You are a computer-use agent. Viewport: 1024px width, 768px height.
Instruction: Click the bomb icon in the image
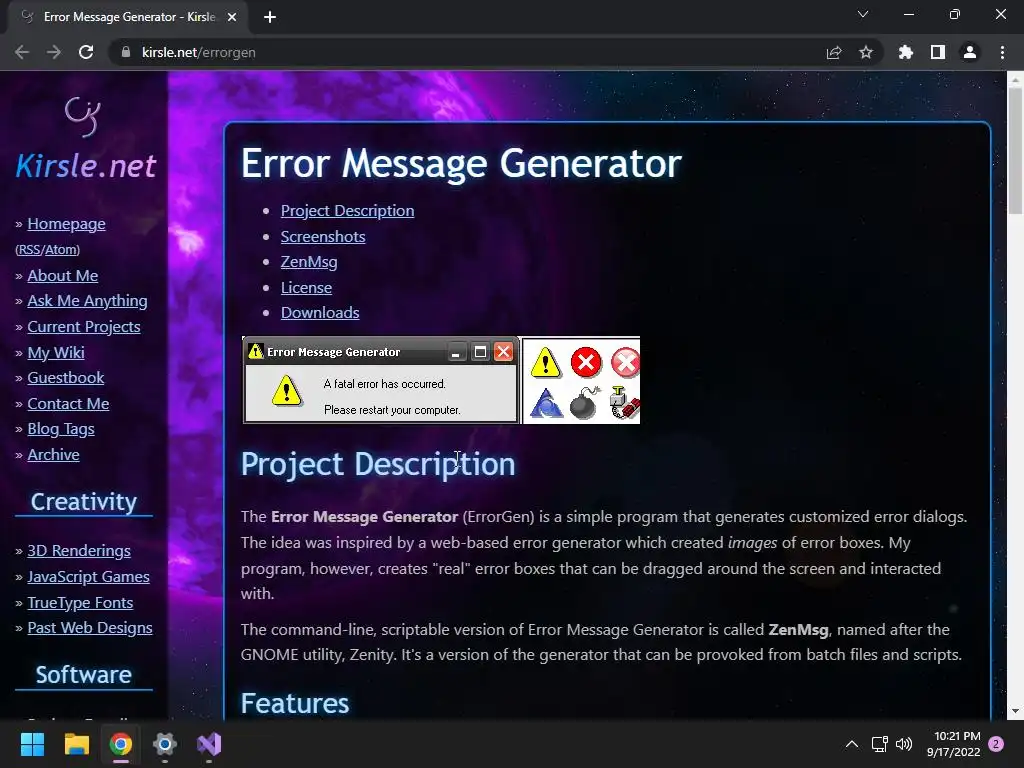[584, 403]
